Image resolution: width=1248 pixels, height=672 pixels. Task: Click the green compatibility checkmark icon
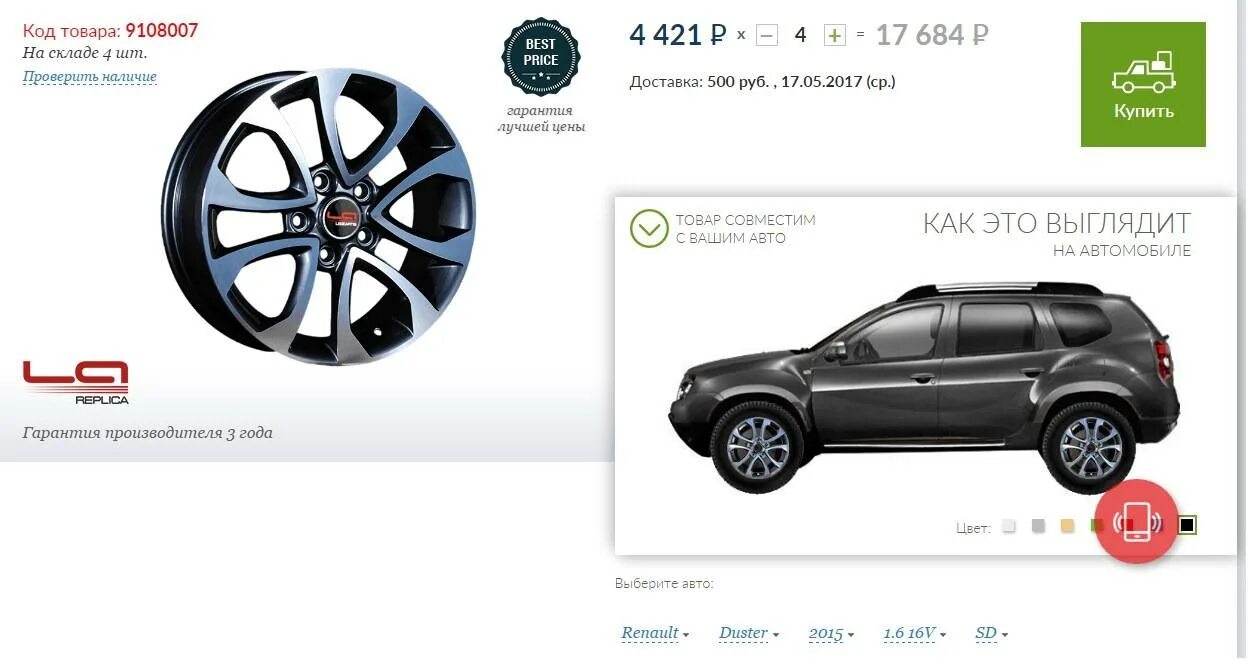649,228
